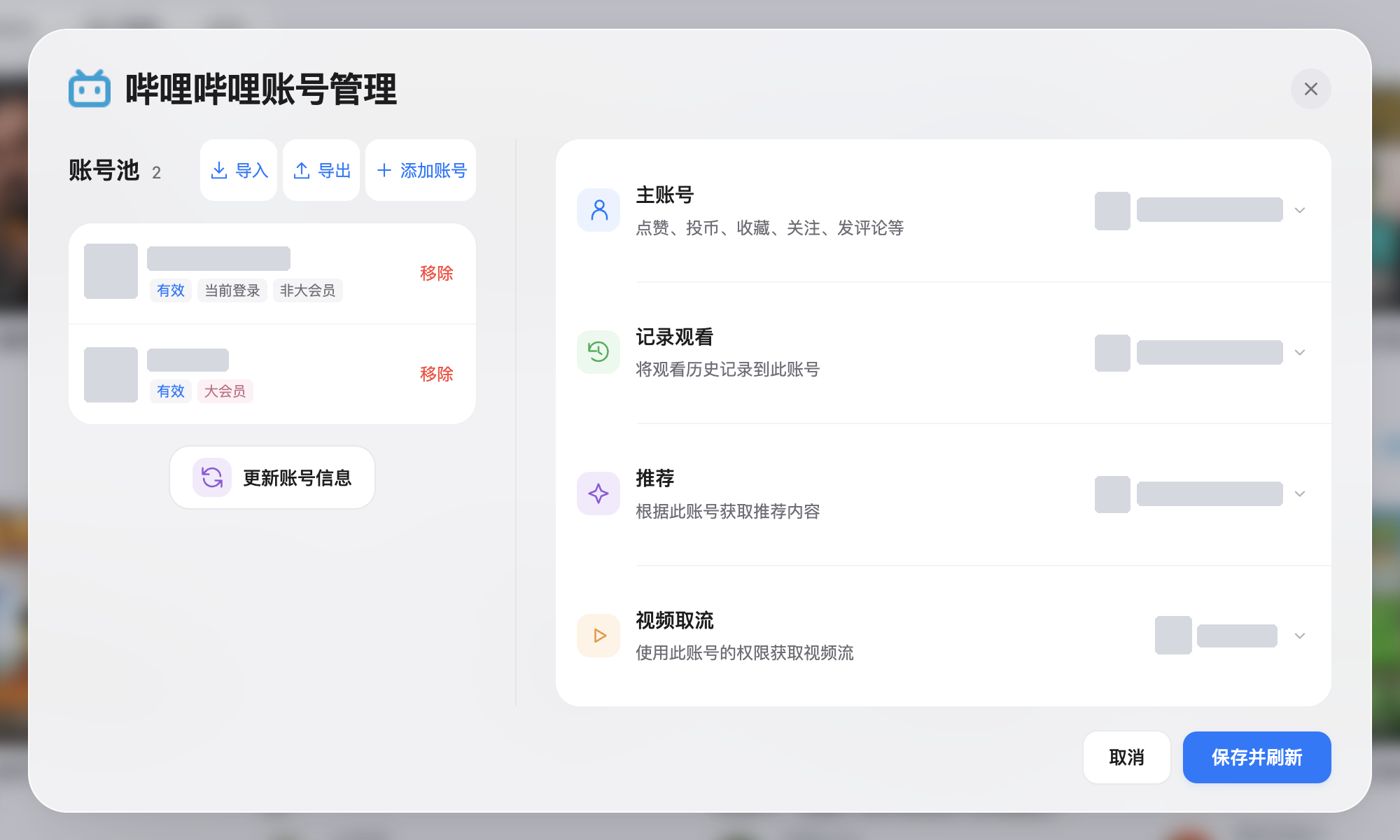
Task: Click the text 将观看历史记录到此账号
Action: (x=727, y=370)
